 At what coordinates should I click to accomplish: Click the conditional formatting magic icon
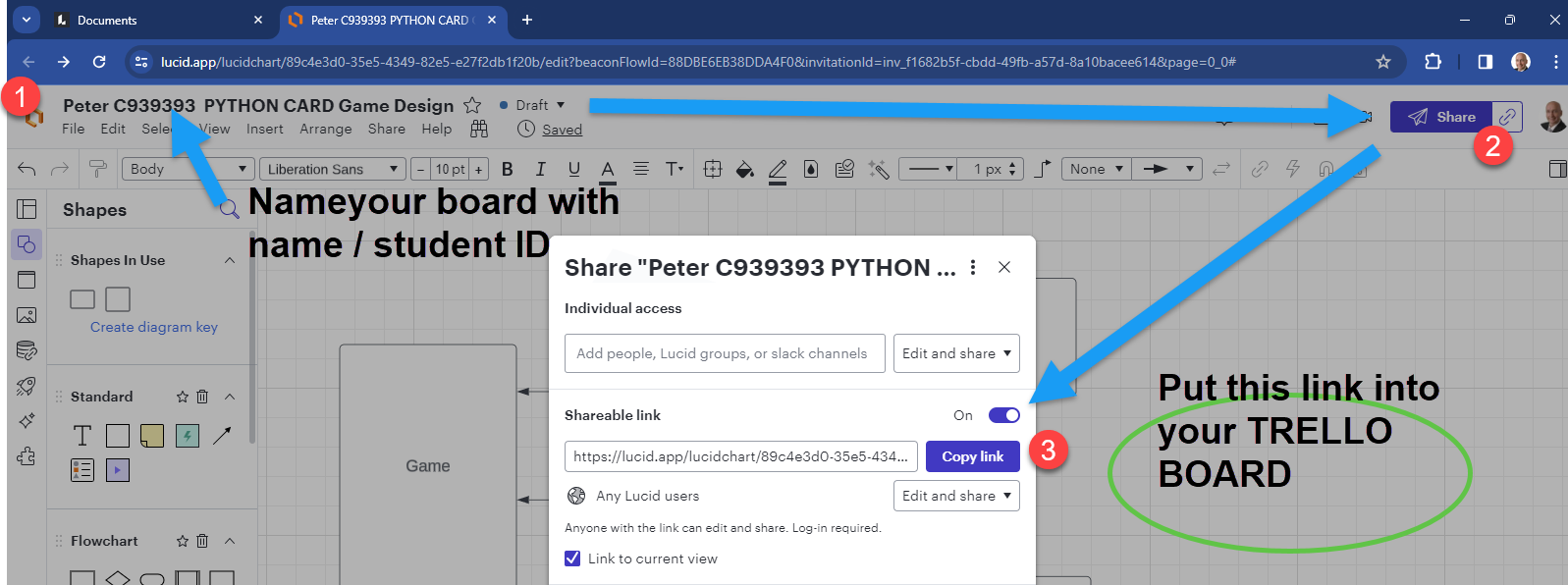click(x=878, y=169)
